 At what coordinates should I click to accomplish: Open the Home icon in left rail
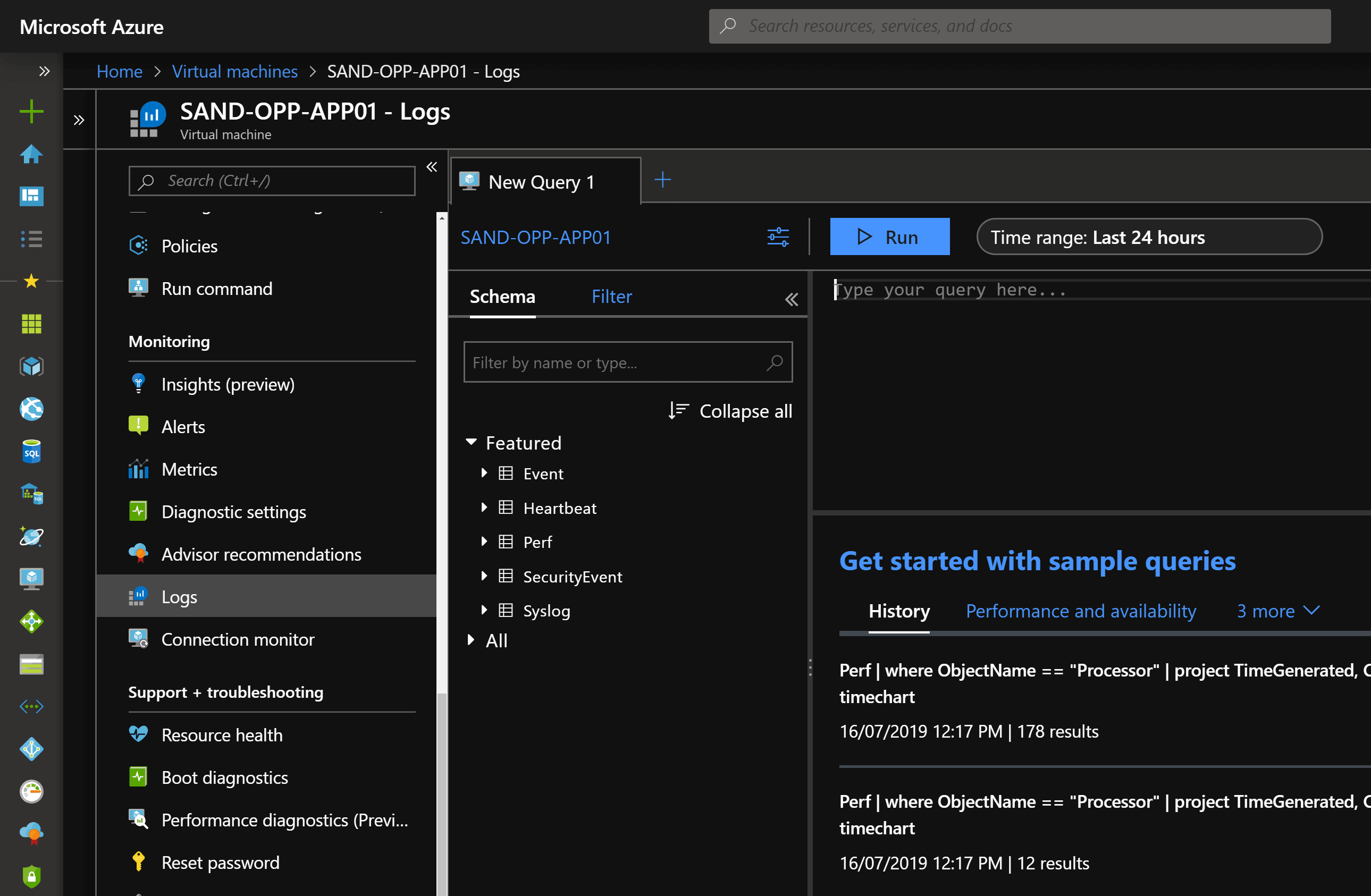click(x=31, y=154)
